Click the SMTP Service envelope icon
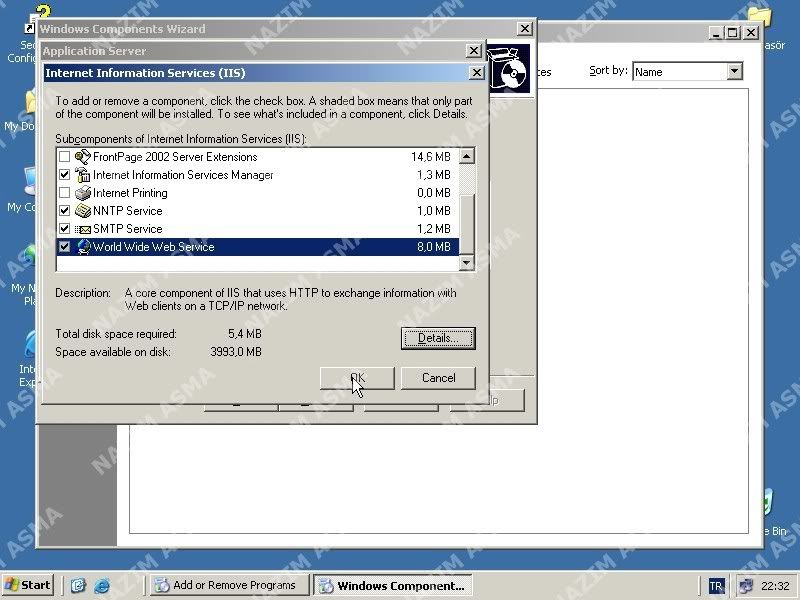 pyautogui.click(x=83, y=229)
